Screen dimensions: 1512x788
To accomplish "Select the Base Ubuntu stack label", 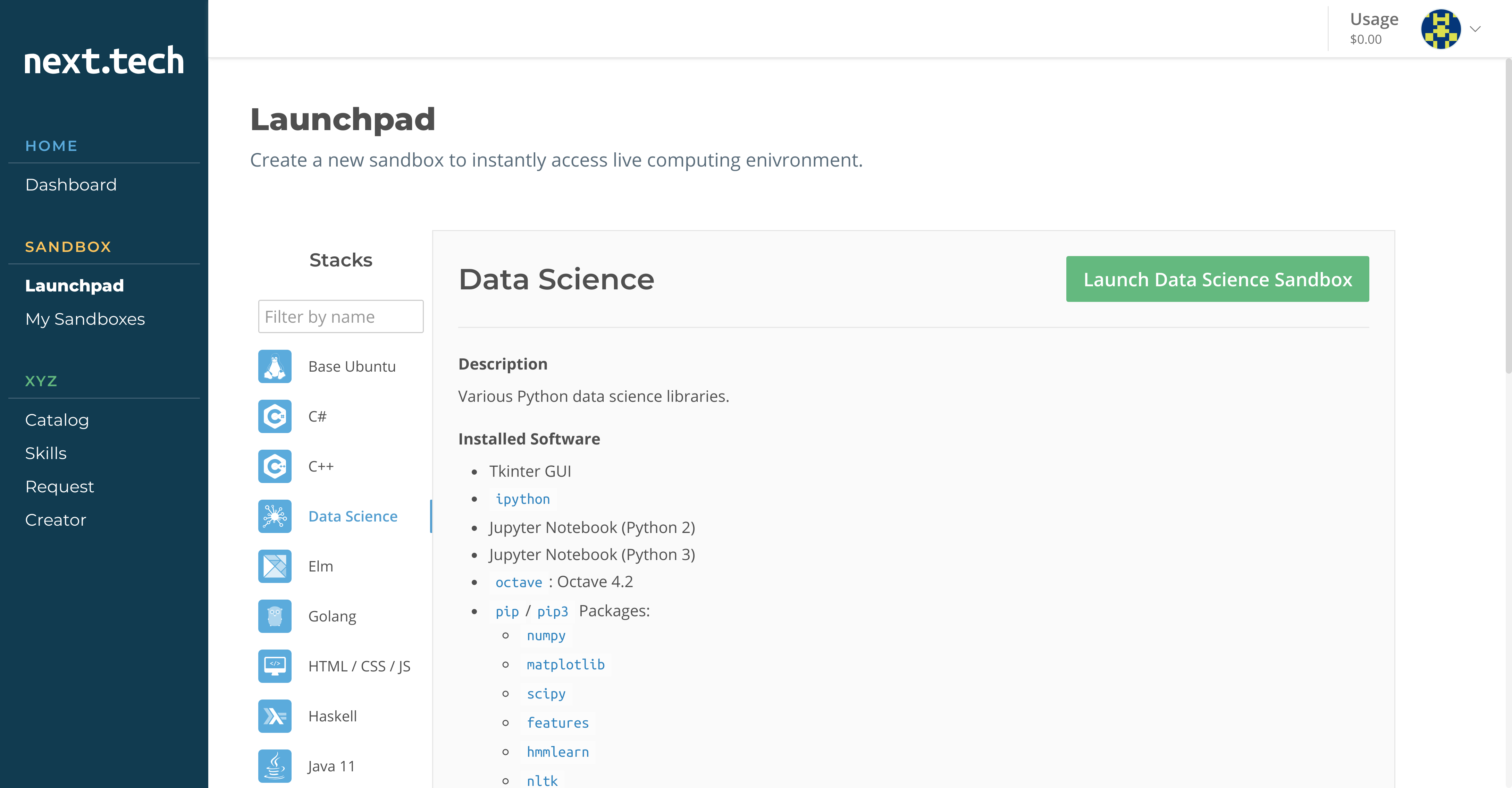I will point(352,367).
